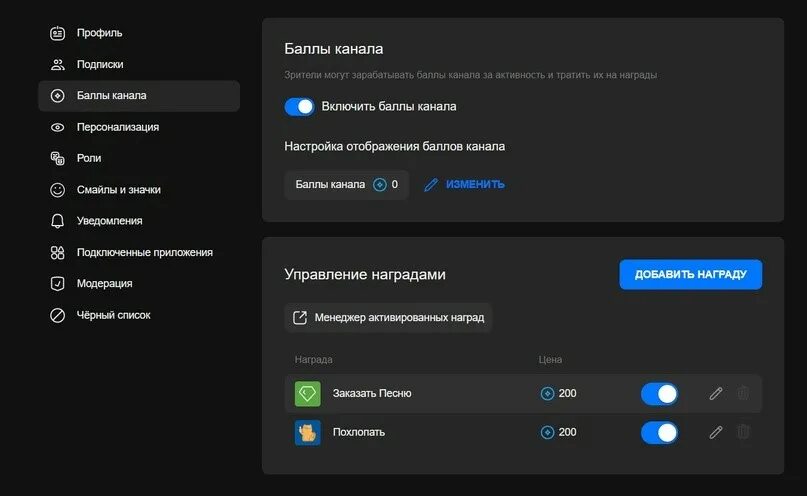
Task: Click the pencil icon beside ИЗМЕНИТЬ
Action: (x=431, y=185)
